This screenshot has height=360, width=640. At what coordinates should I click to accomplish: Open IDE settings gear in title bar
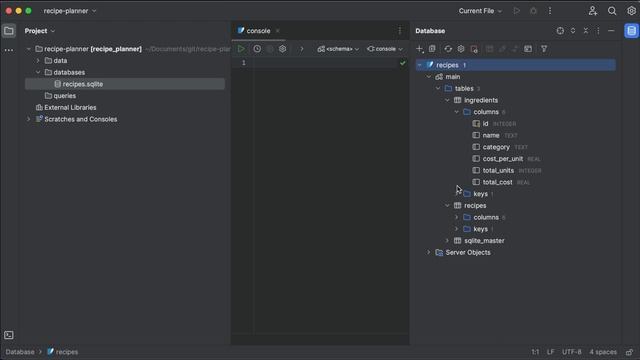pyautogui.click(x=631, y=11)
